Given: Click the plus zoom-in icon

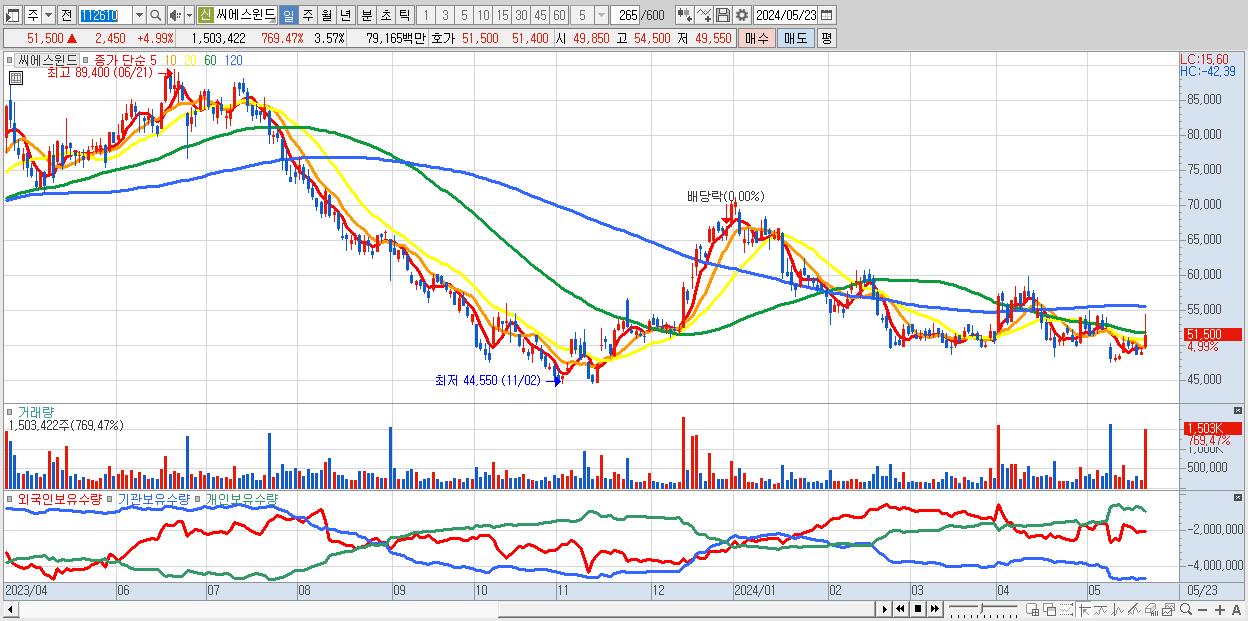Looking at the screenshot, I should (x=1220, y=609).
